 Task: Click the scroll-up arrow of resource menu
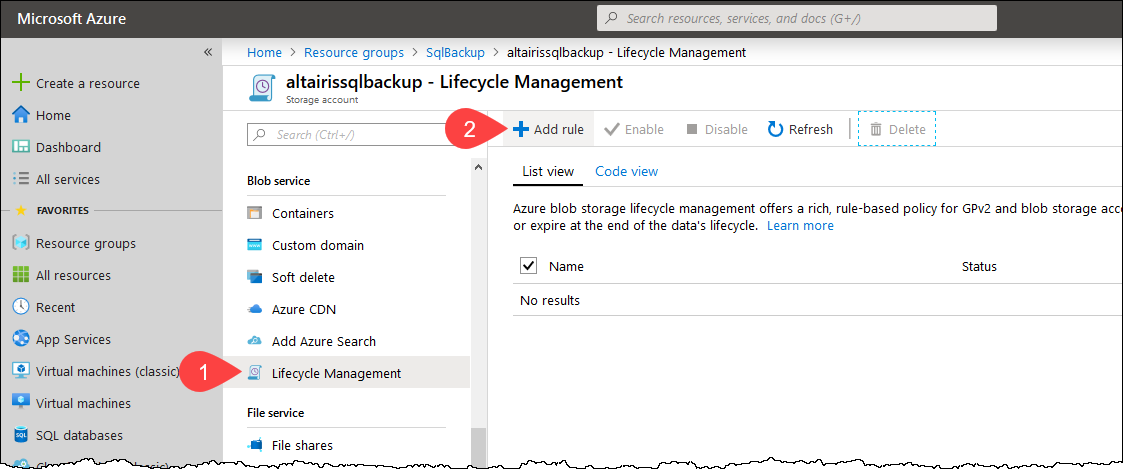pyautogui.click(x=478, y=168)
